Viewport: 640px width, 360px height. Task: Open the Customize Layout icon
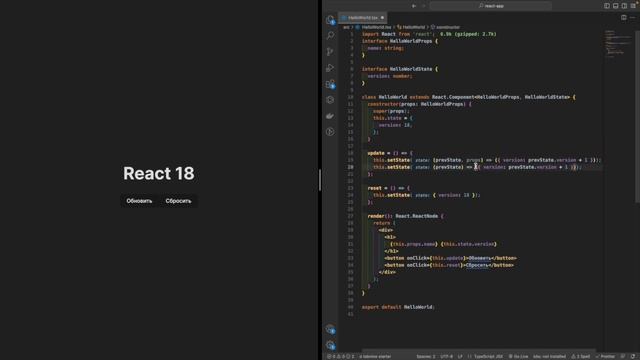coord(633,6)
